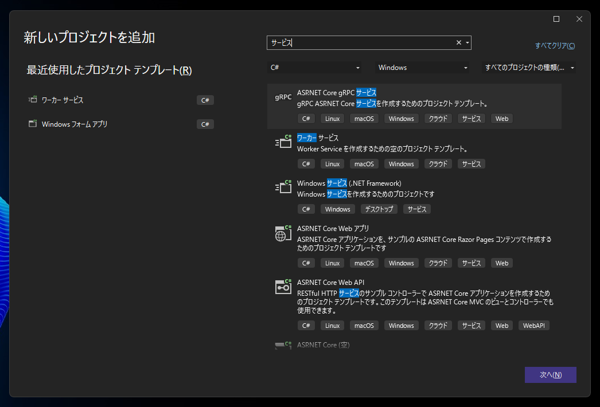The height and width of the screenshot is (407, 600).
Task: Click the ASP.NET Core Web API icon
Action: tap(283, 286)
